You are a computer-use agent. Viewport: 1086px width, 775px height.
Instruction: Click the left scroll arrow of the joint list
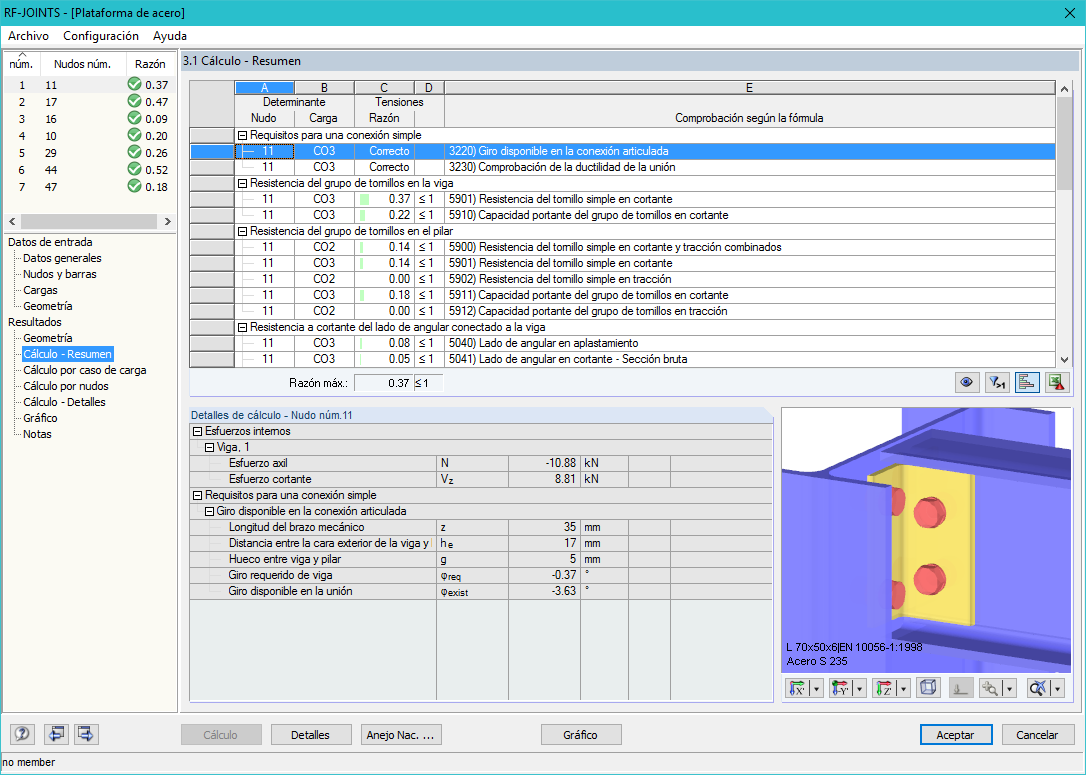click(12, 222)
